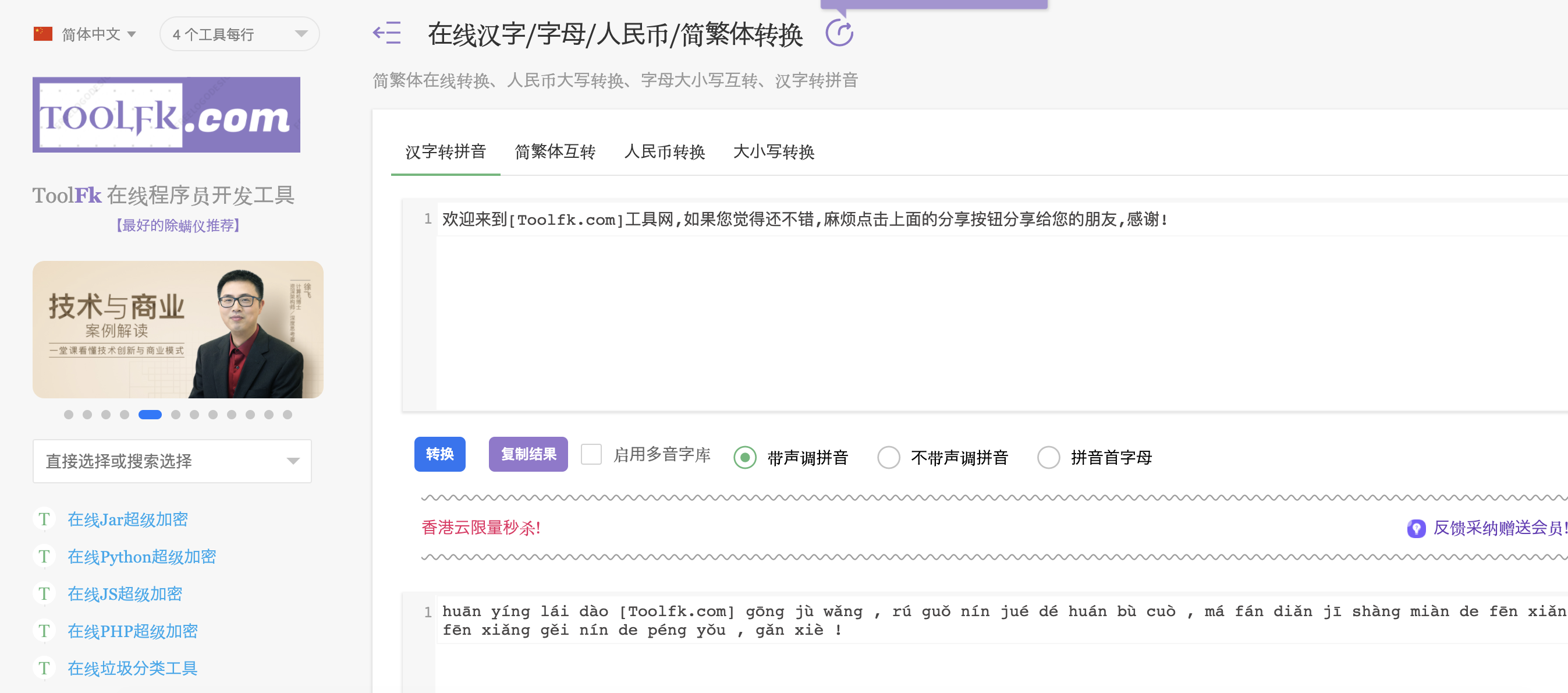
Task: Switch to the 简繁体互转 tab
Action: 555,152
